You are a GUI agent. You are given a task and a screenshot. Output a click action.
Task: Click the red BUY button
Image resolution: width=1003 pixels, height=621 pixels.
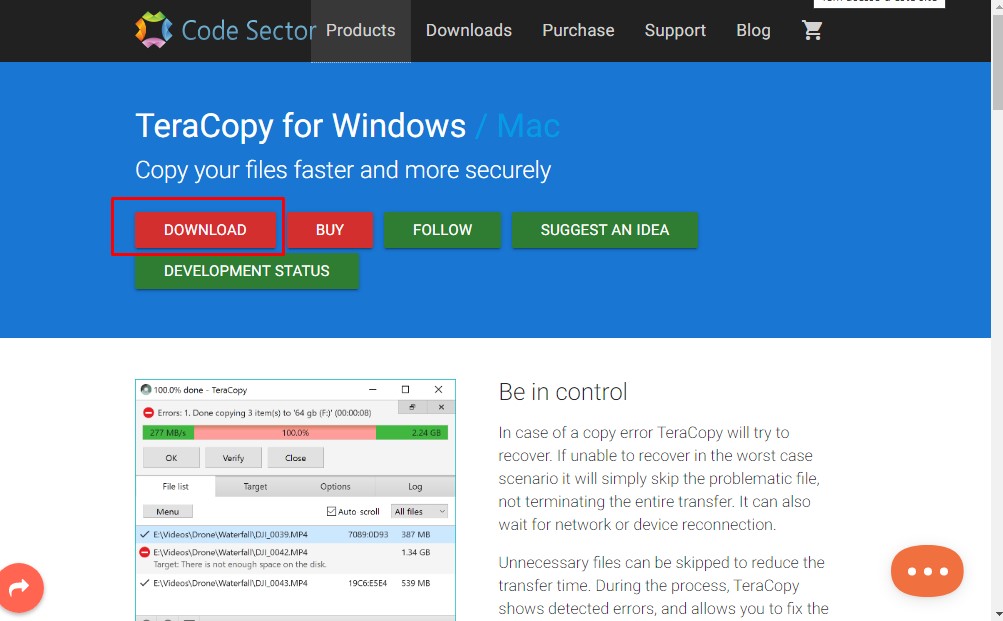(330, 230)
